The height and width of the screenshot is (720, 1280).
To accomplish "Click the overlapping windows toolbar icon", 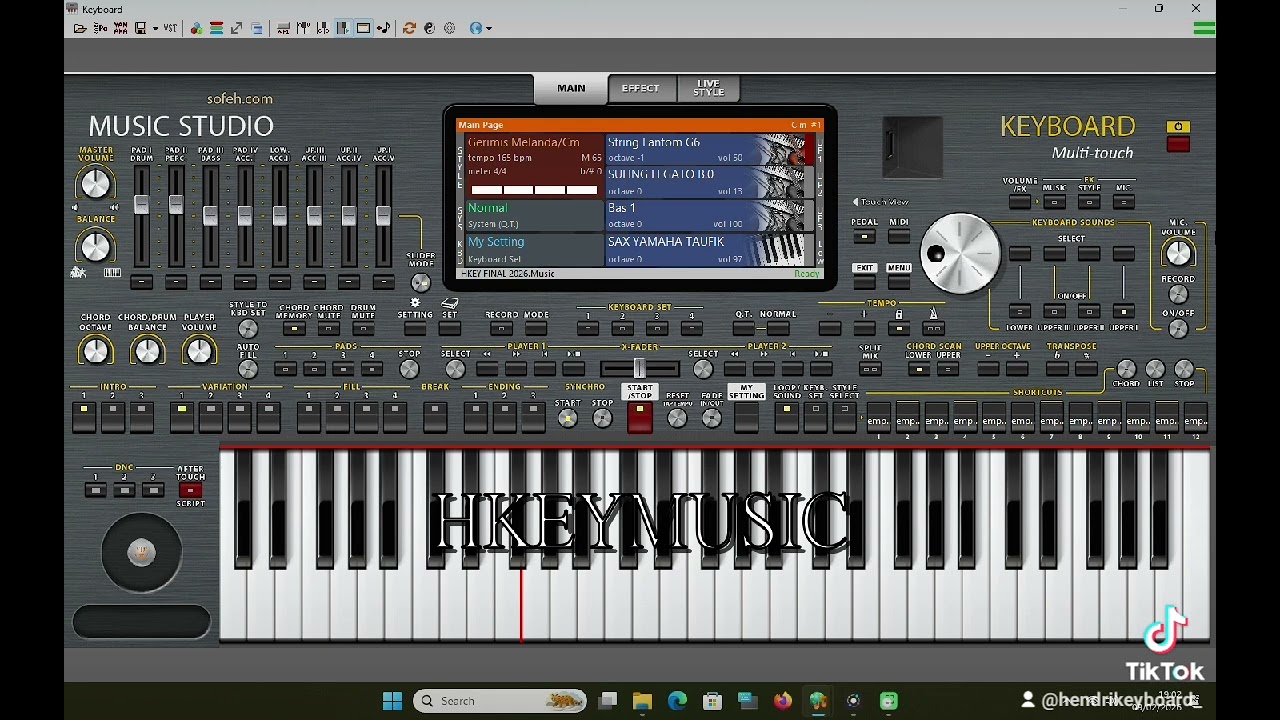I will (x=257, y=28).
